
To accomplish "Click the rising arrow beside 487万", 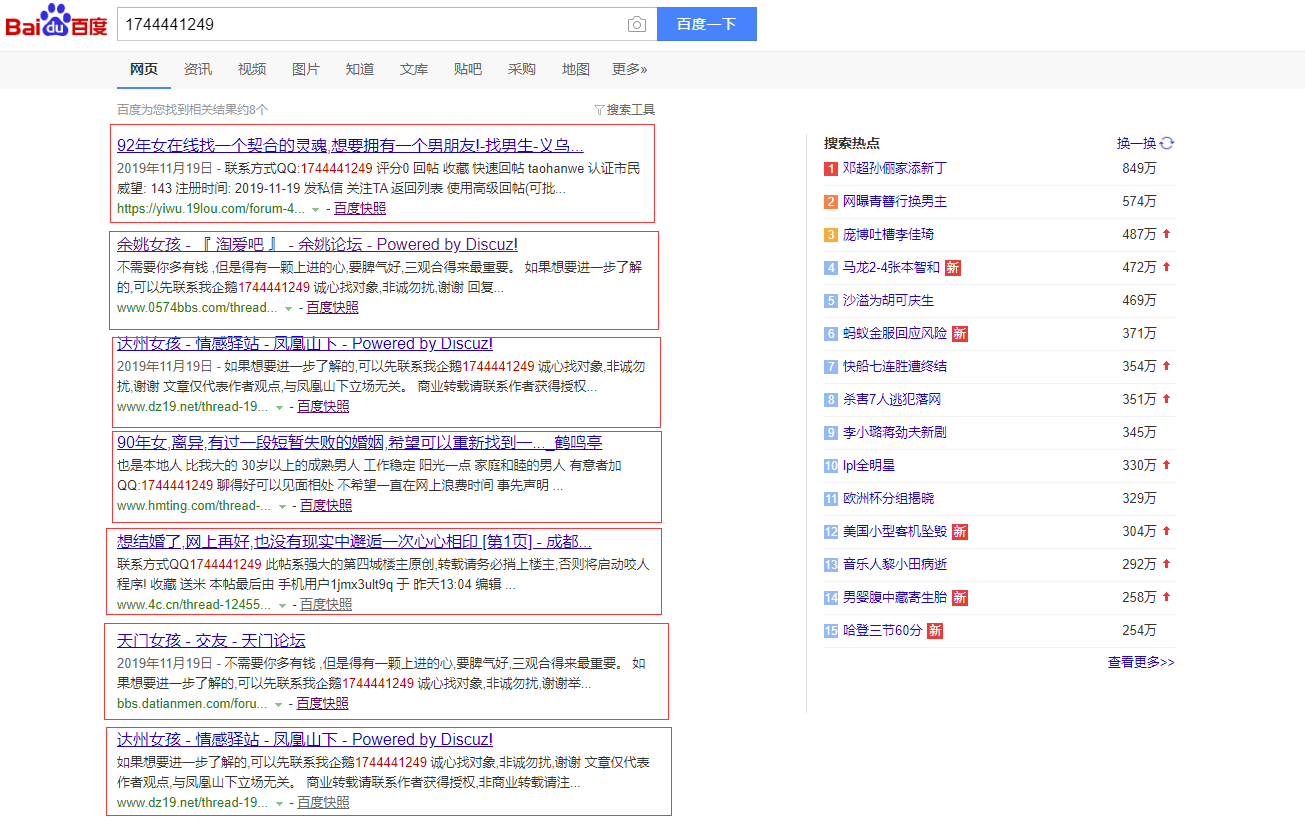I will (1166, 234).
